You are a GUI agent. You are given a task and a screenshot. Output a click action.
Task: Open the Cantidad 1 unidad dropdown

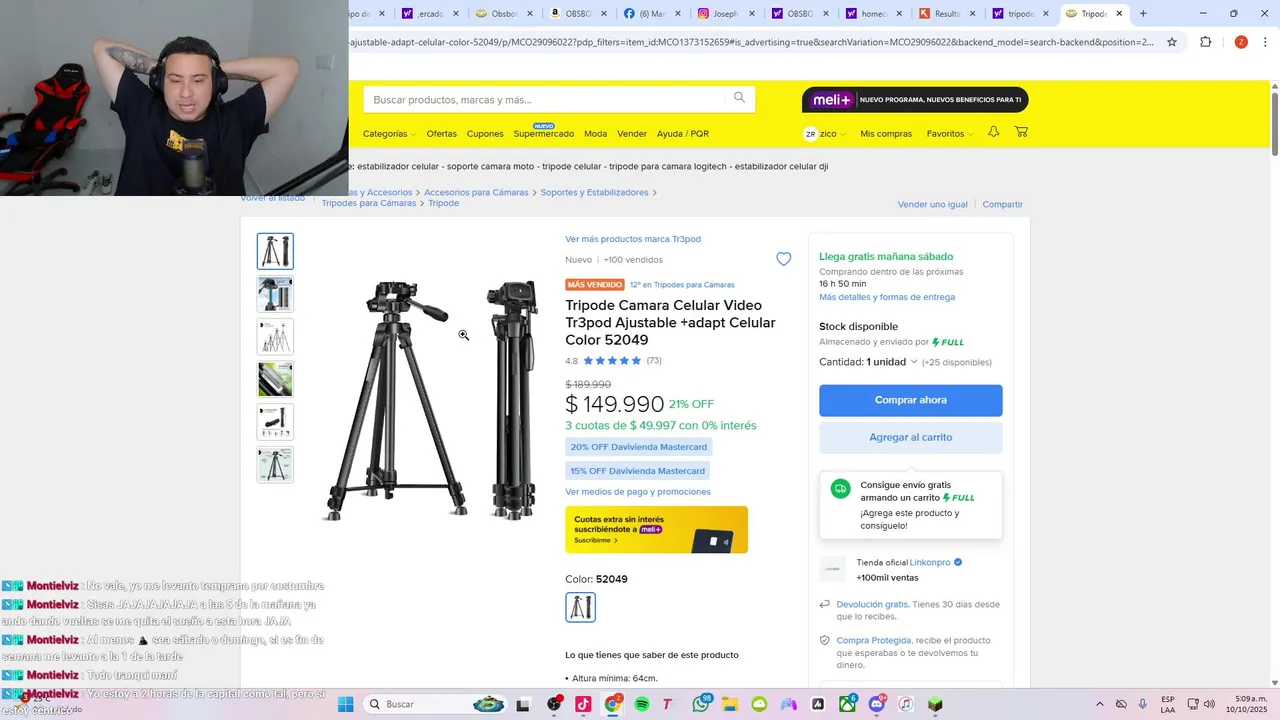(868, 362)
